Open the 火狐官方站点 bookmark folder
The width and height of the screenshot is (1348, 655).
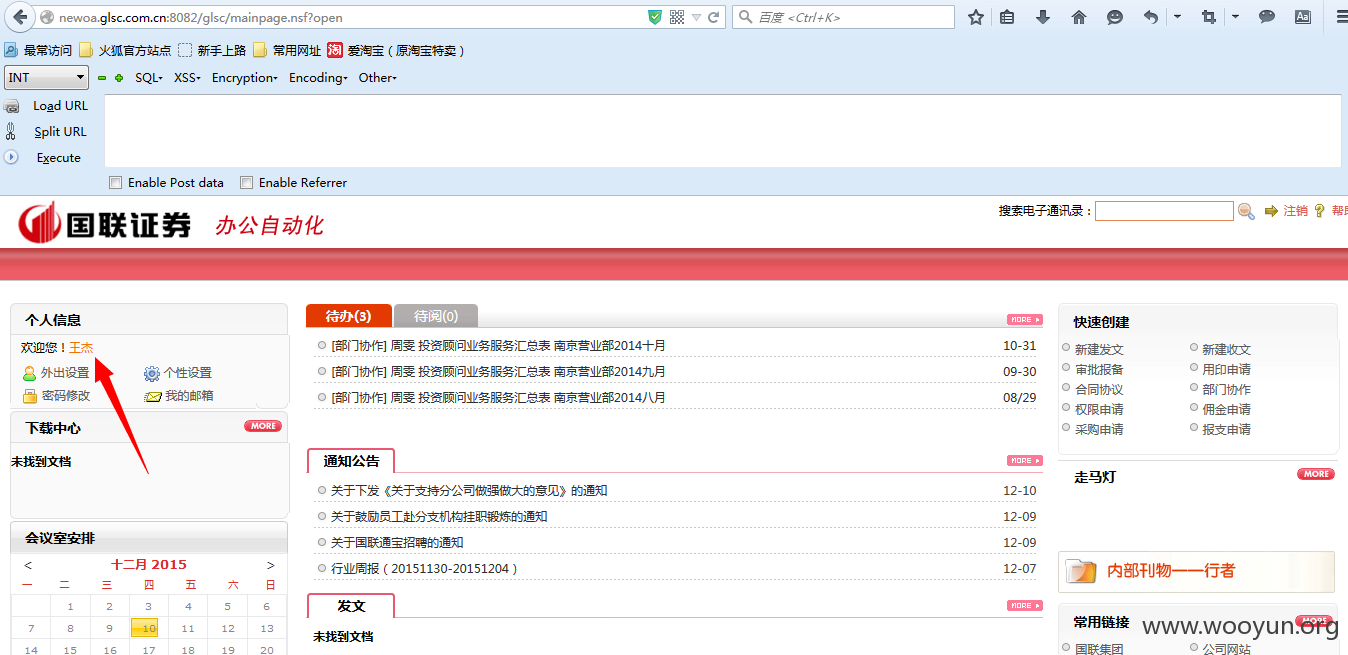click(x=125, y=50)
